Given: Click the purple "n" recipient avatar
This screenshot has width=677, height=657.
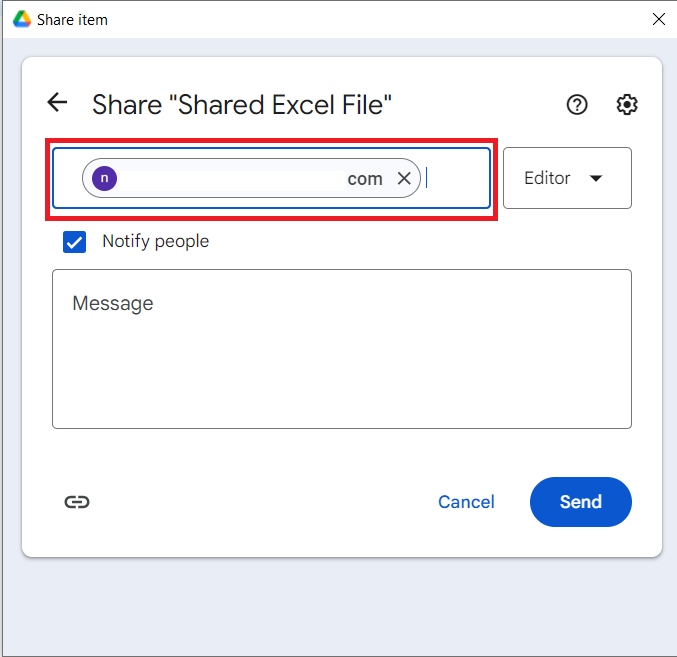Looking at the screenshot, I should pos(104,178).
